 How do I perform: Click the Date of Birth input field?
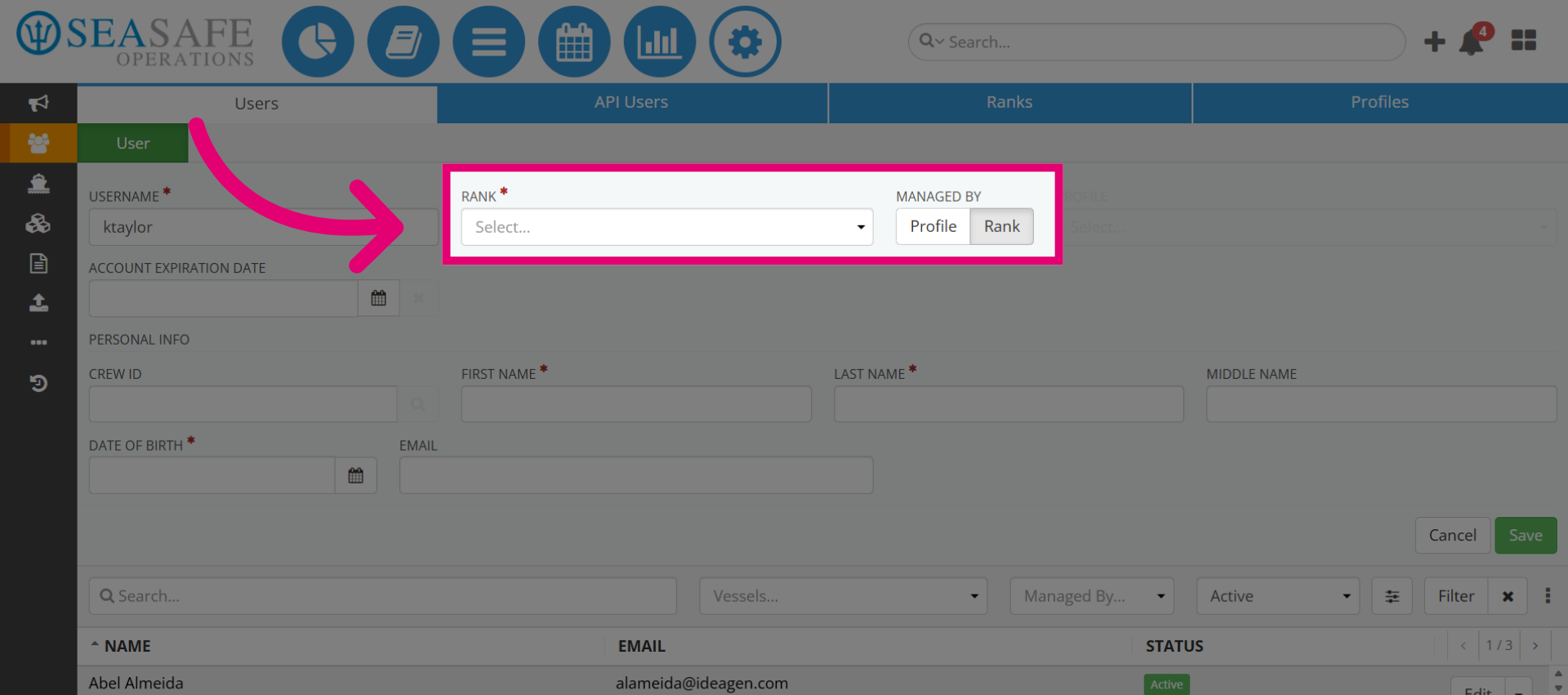tap(212, 475)
